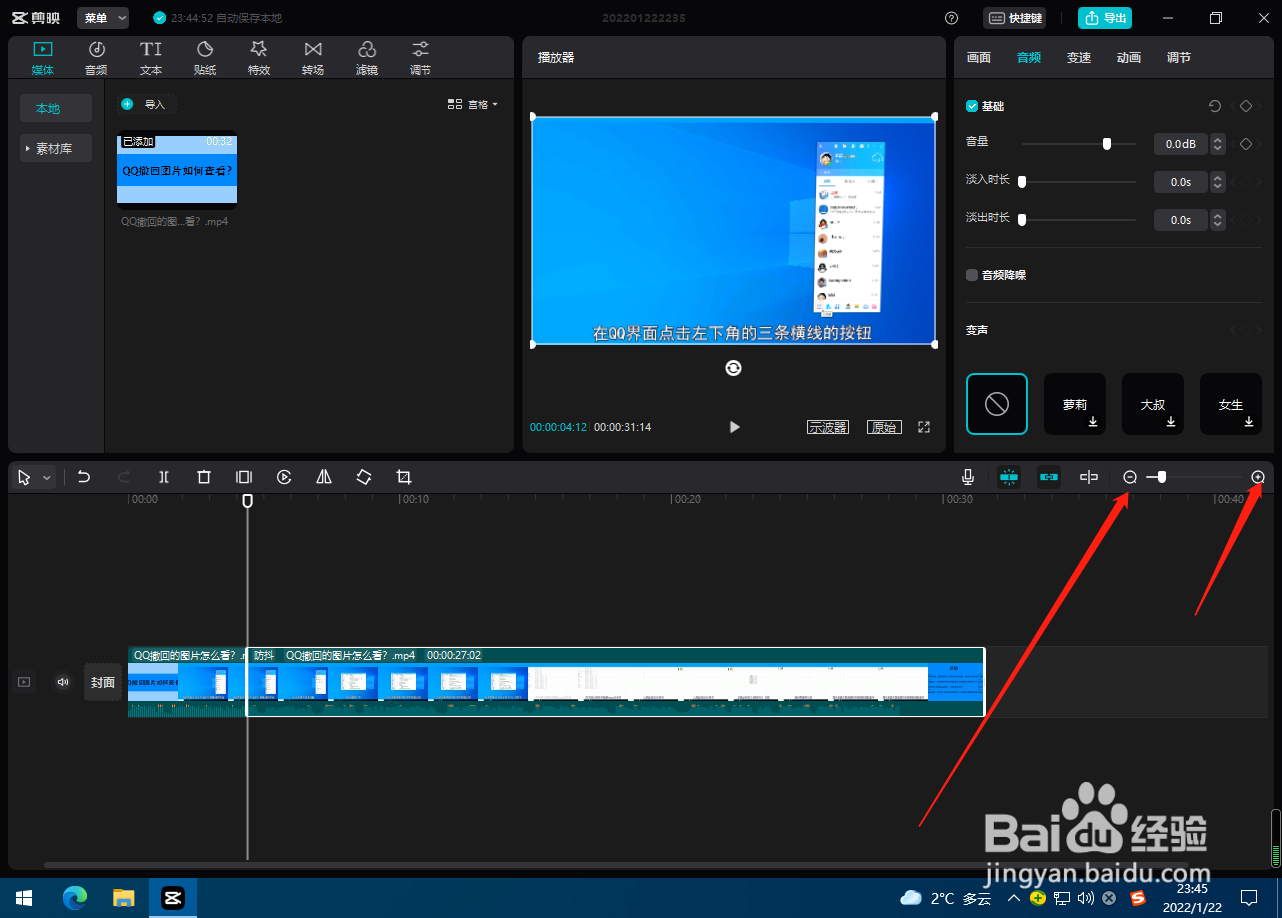Add keyframe for 基础 section
The image size is (1282, 918).
pyautogui.click(x=1246, y=106)
